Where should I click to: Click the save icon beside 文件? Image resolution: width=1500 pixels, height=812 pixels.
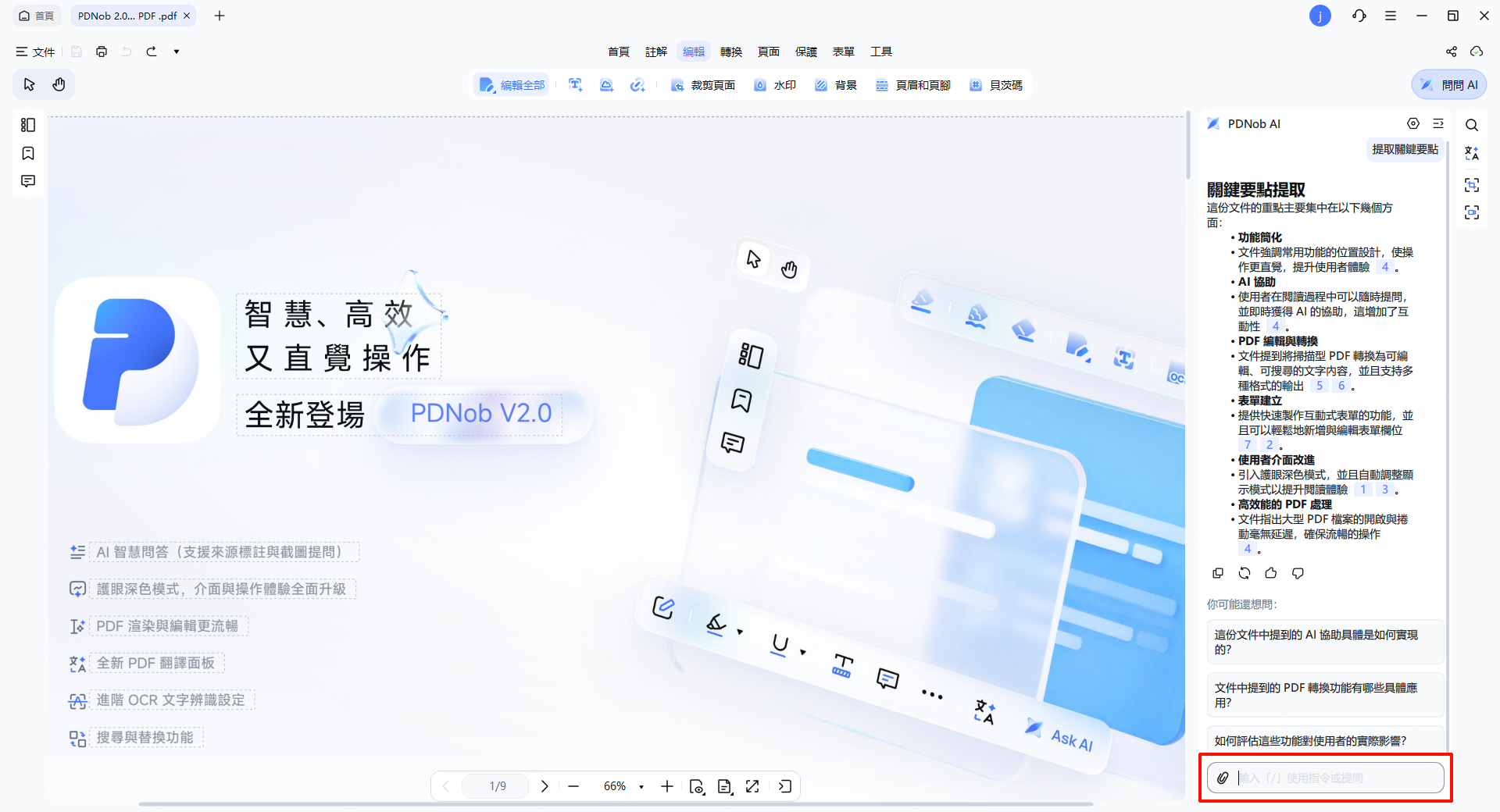77,52
